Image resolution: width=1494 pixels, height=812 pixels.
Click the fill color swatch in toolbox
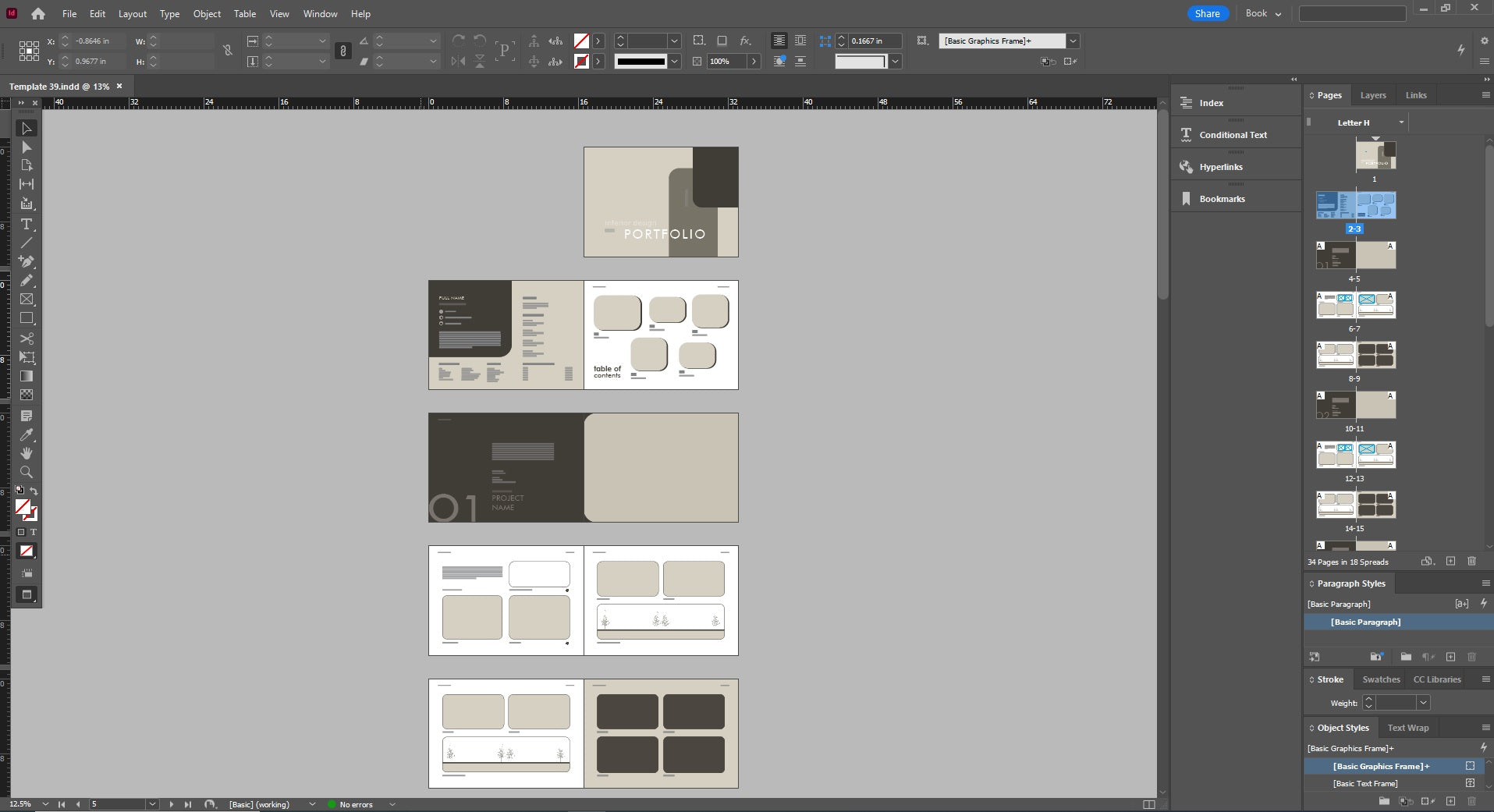23,507
